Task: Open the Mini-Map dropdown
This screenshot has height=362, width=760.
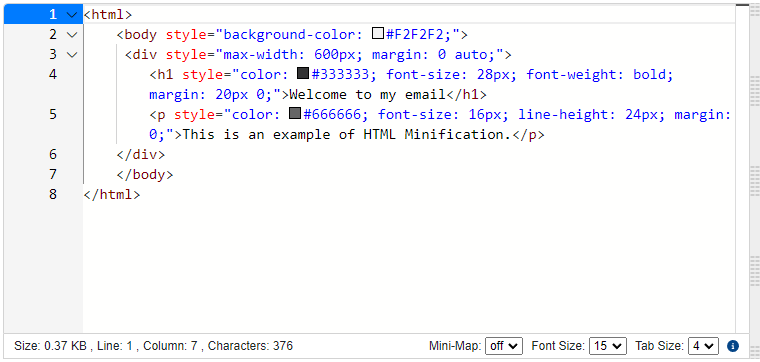Action: point(504,346)
